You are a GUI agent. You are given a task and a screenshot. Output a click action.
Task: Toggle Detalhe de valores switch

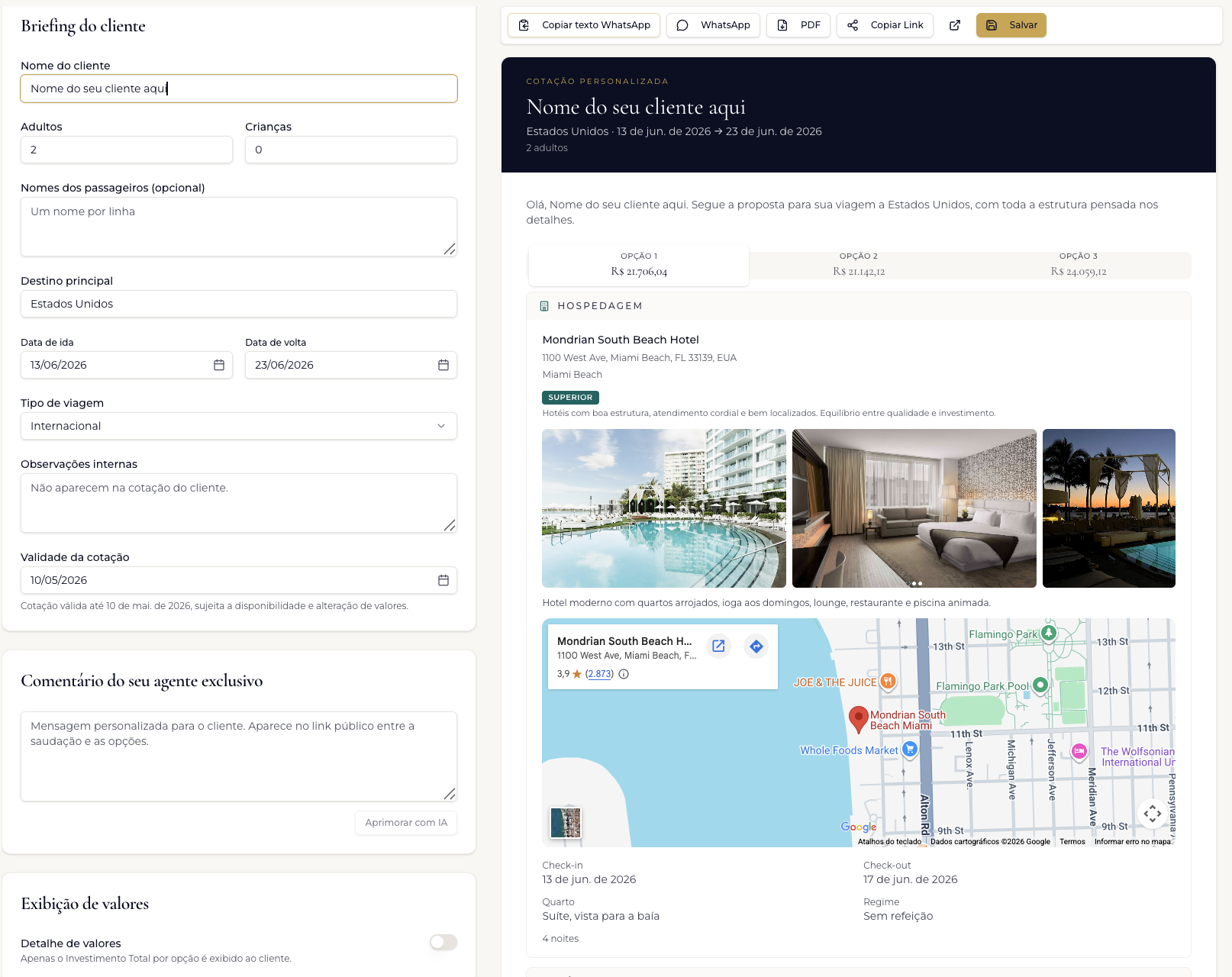(443, 943)
